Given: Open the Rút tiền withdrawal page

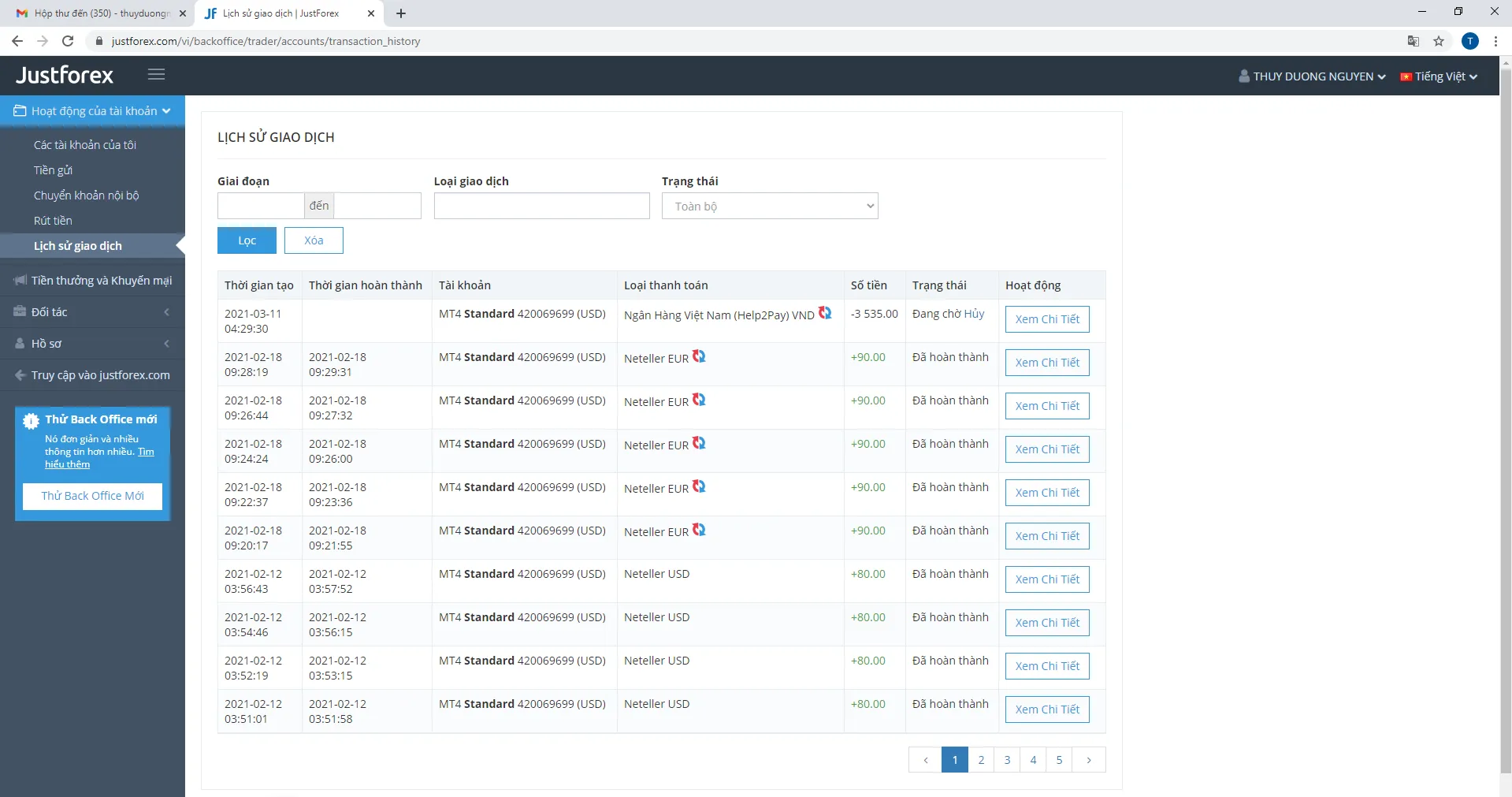Looking at the screenshot, I should (x=53, y=221).
